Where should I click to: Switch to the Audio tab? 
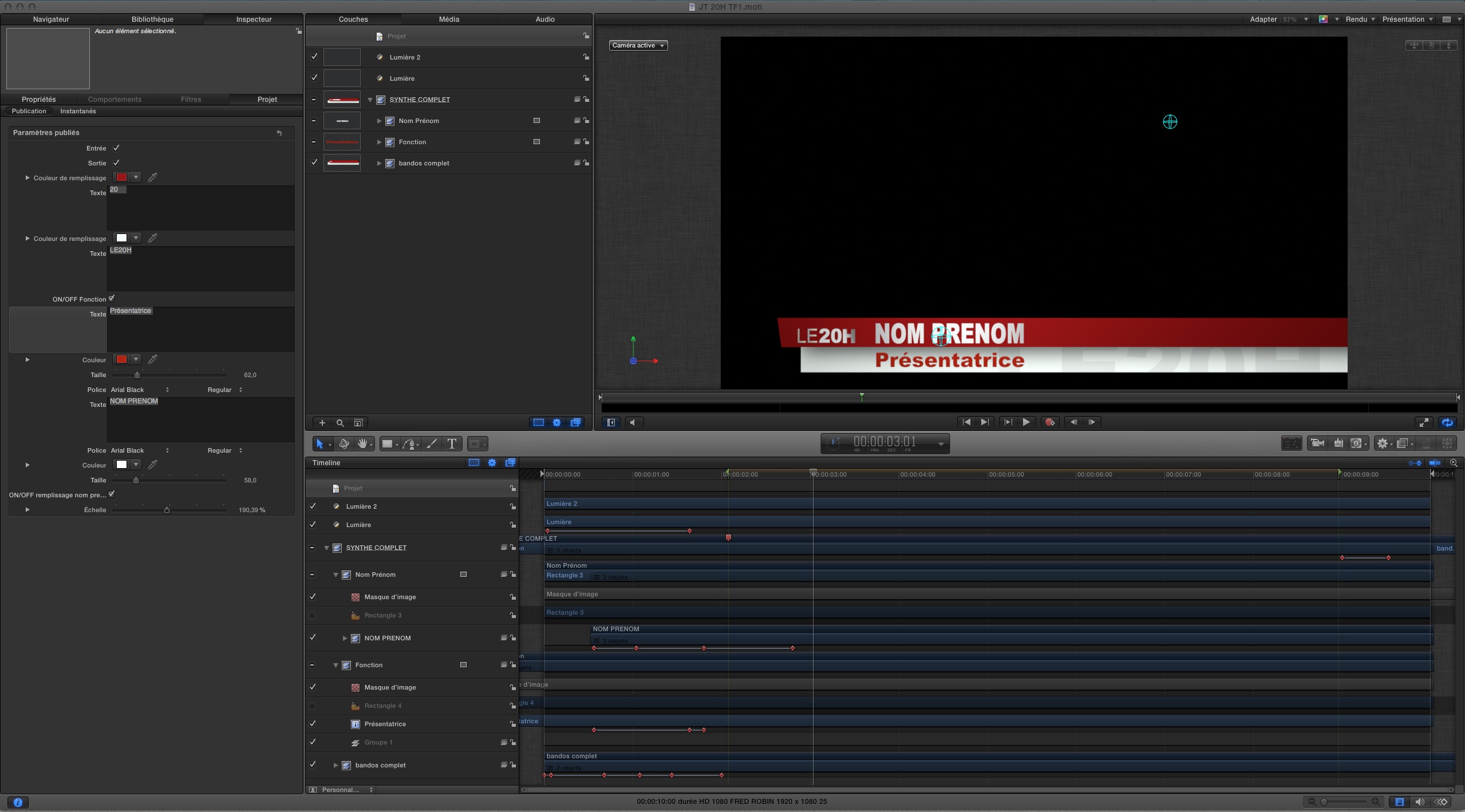click(545, 19)
